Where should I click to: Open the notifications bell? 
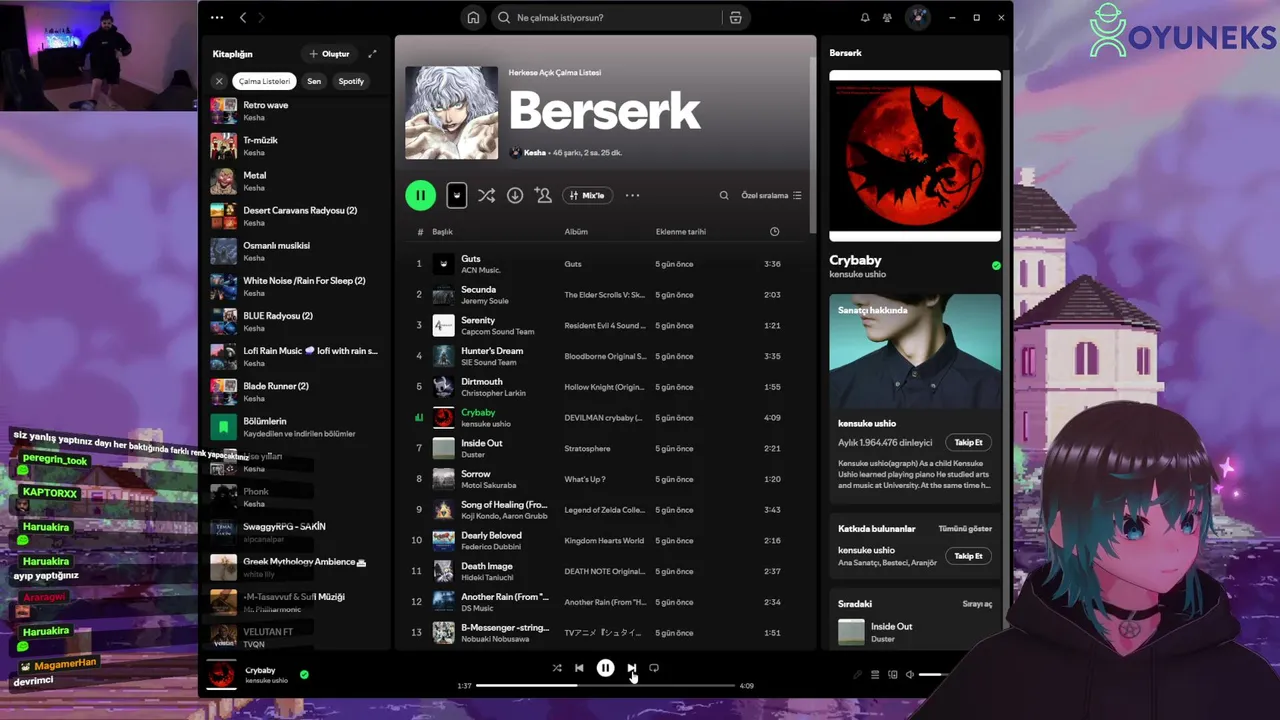pos(865,17)
